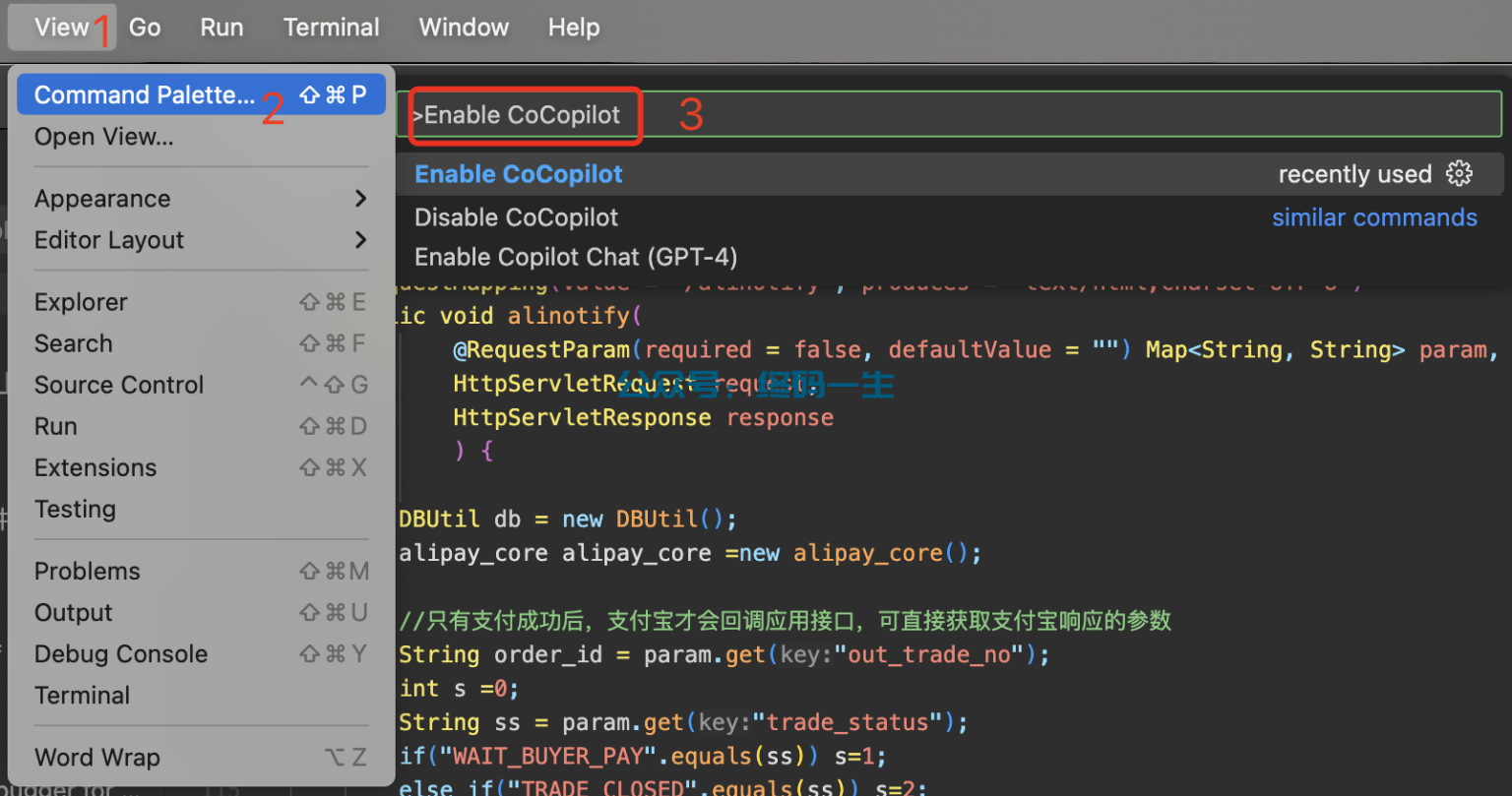
Task: Open Source Control
Action: click(118, 385)
